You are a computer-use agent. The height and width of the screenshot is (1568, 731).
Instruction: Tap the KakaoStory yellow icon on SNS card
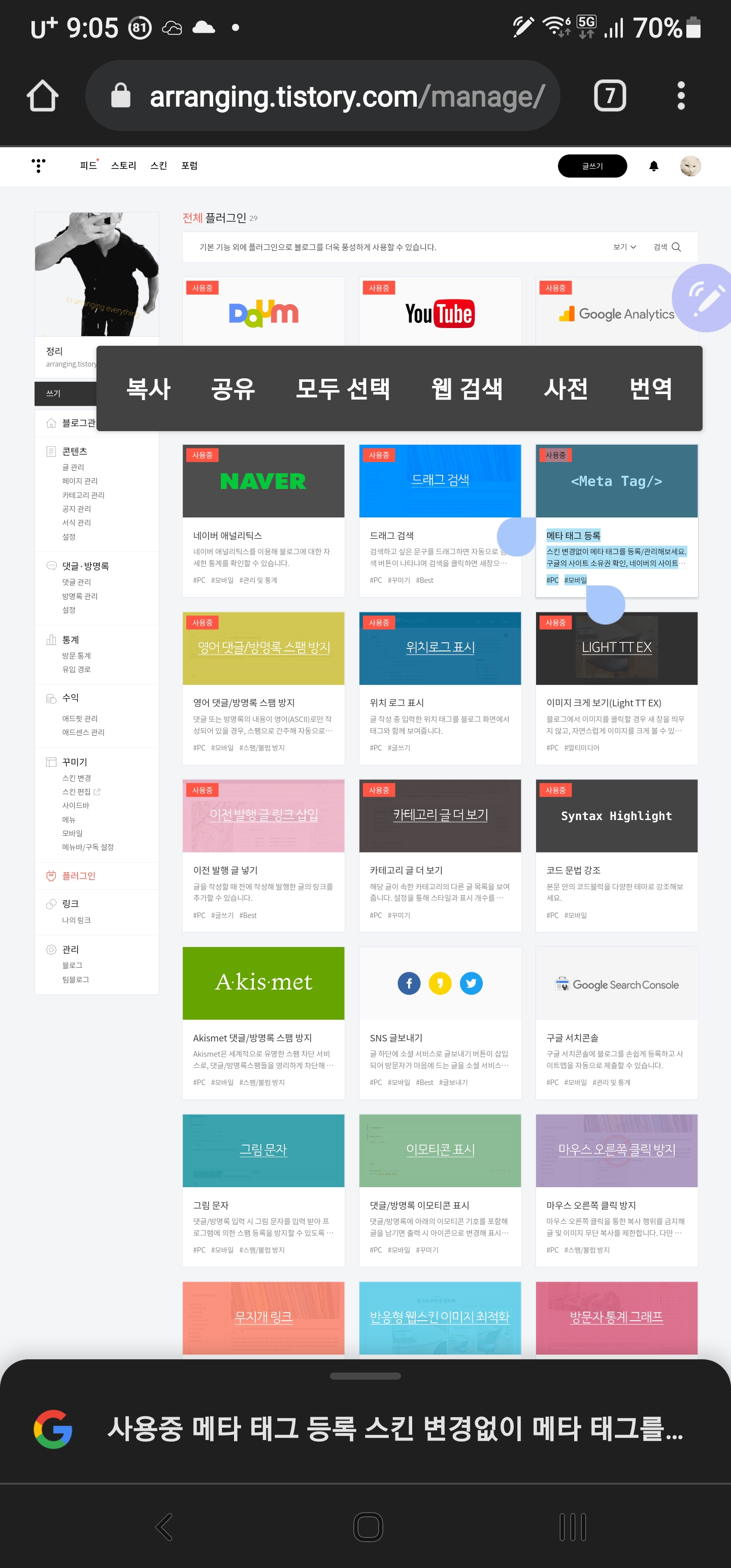tap(440, 983)
